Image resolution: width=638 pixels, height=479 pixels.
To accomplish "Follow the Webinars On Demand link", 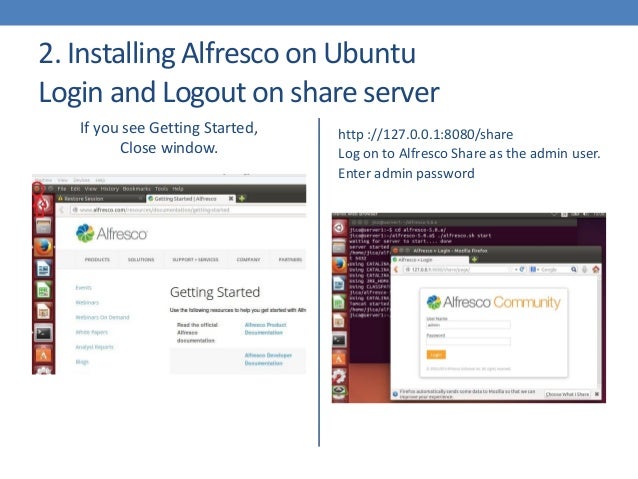I will pyautogui.click(x=103, y=317).
